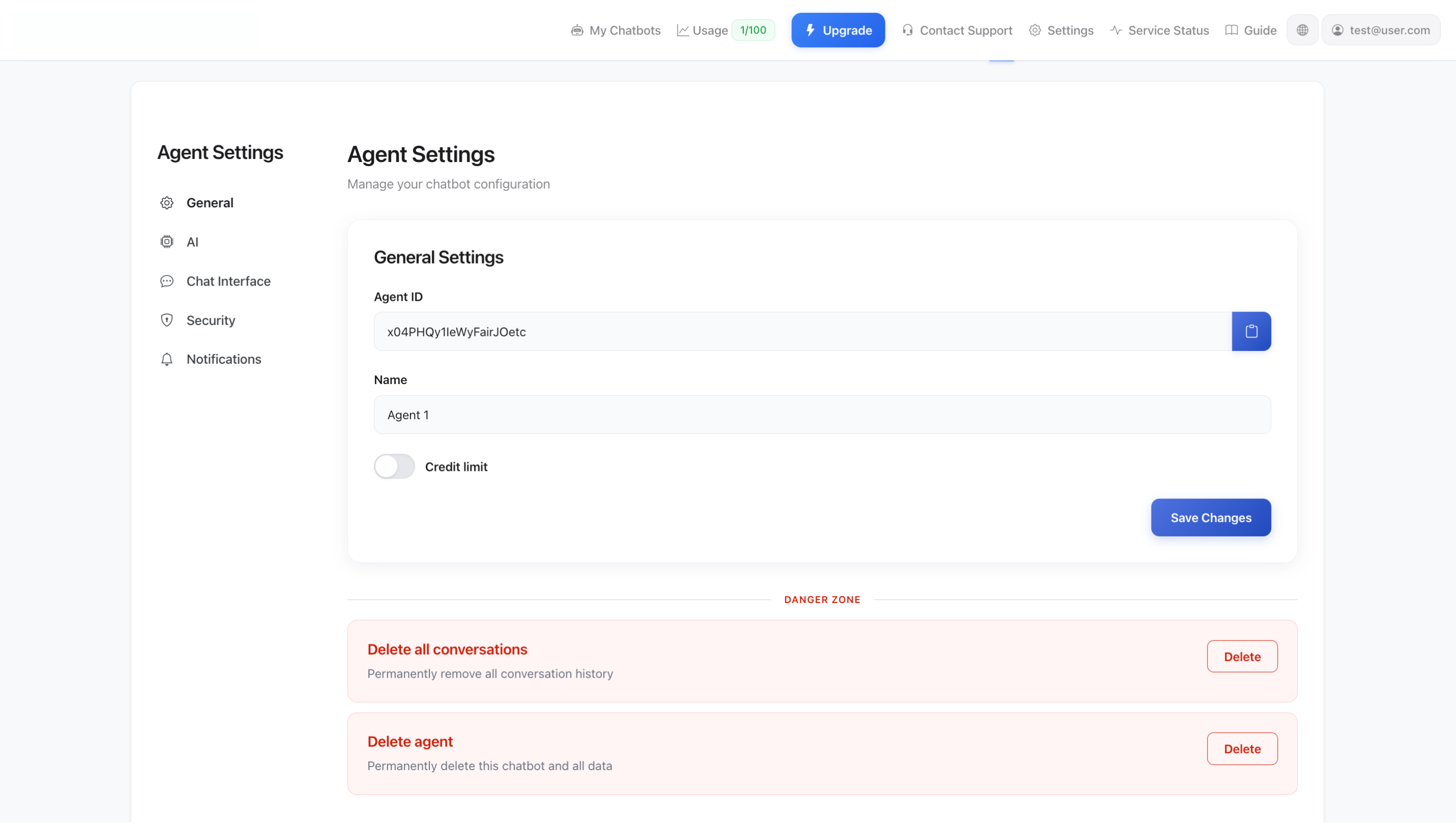
Task: Select the AI chip icon in sidebar
Action: point(166,242)
